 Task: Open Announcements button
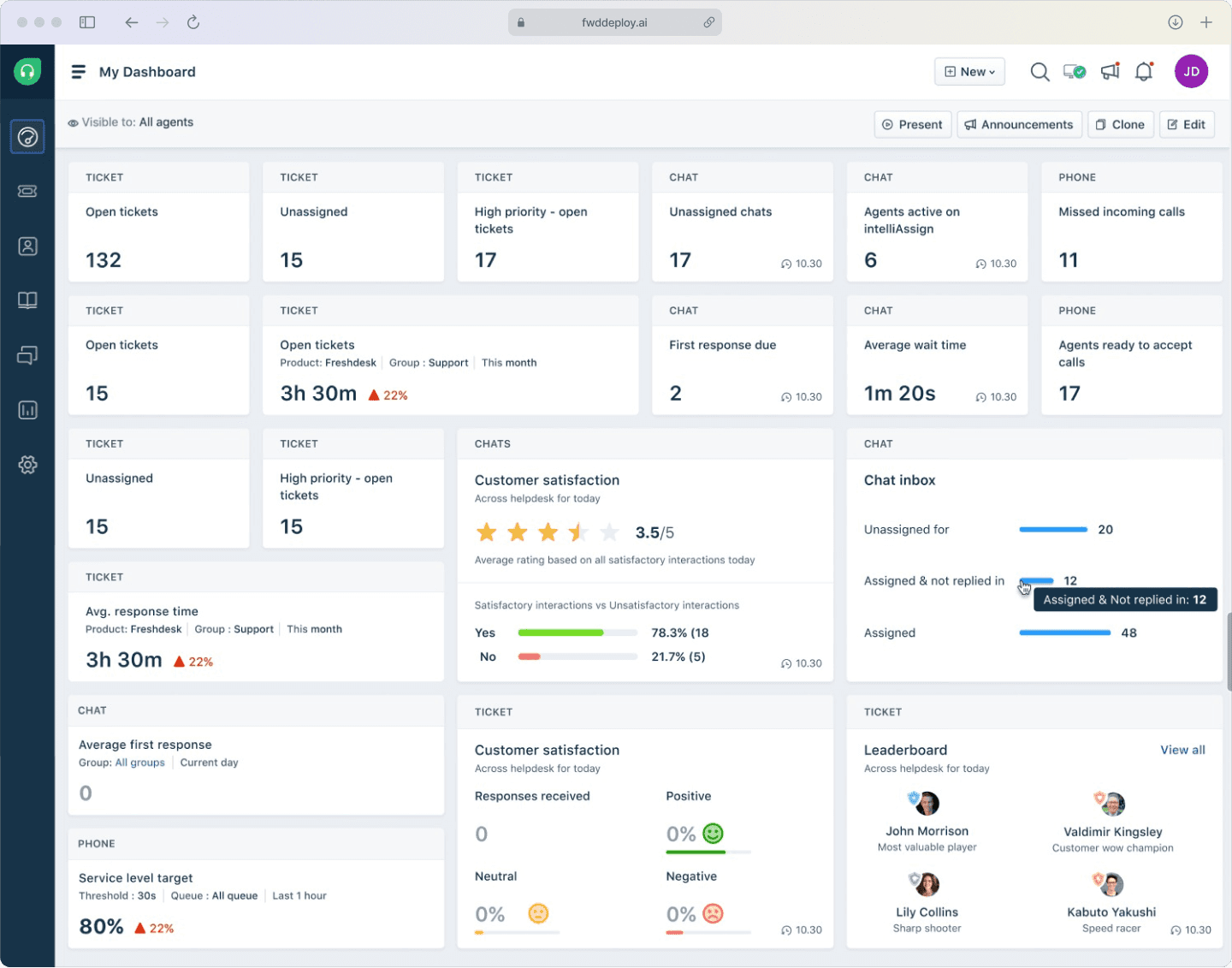pos(1019,125)
